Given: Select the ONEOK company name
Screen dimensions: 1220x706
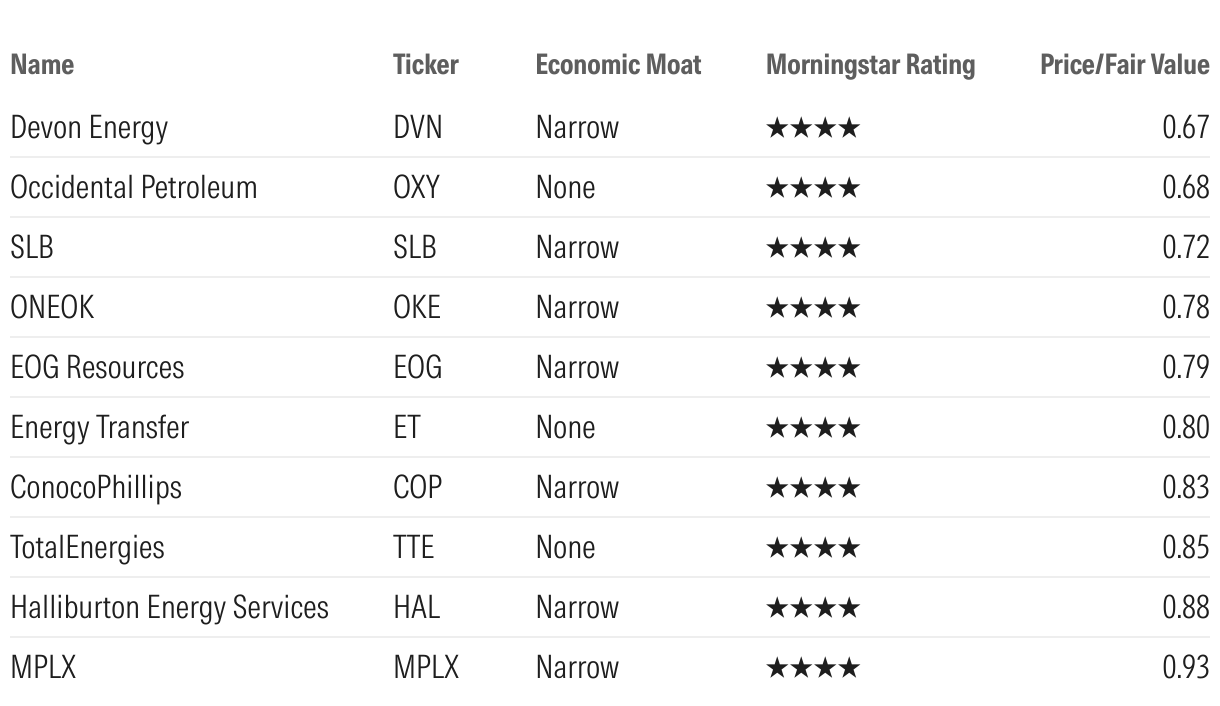Looking at the screenshot, I should coord(52,308).
